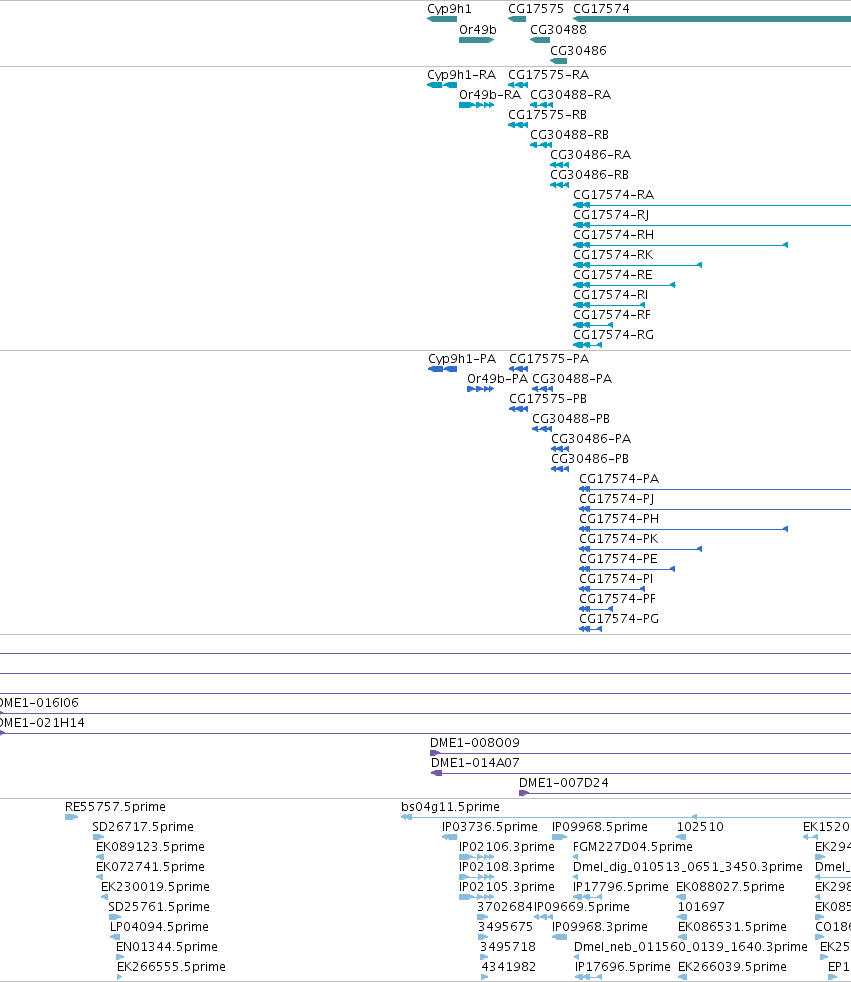Pick protein CG17574-PG

pyautogui.click(x=619, y=619)
